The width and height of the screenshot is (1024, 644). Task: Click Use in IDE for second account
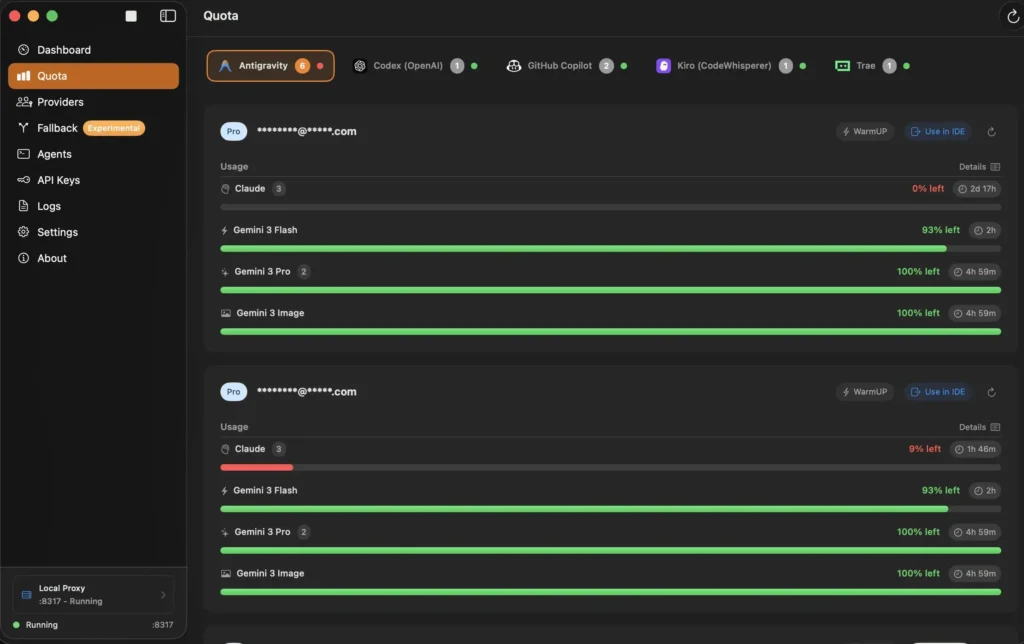tap(937, 391)
